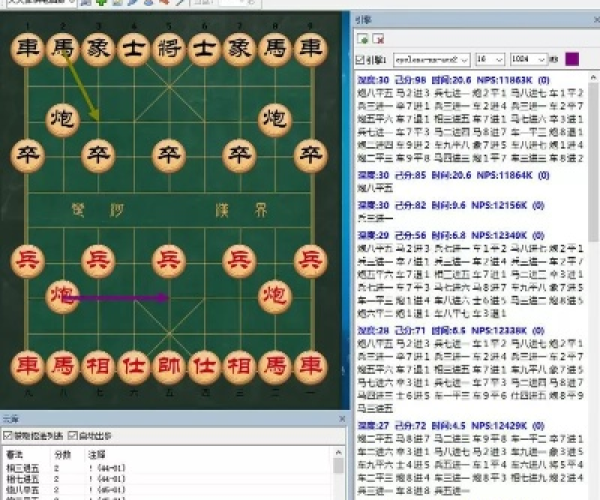This screenshot has height=500, width=600.
Task: Select the red 馬 on file 二
Action: tap(275, 367)
